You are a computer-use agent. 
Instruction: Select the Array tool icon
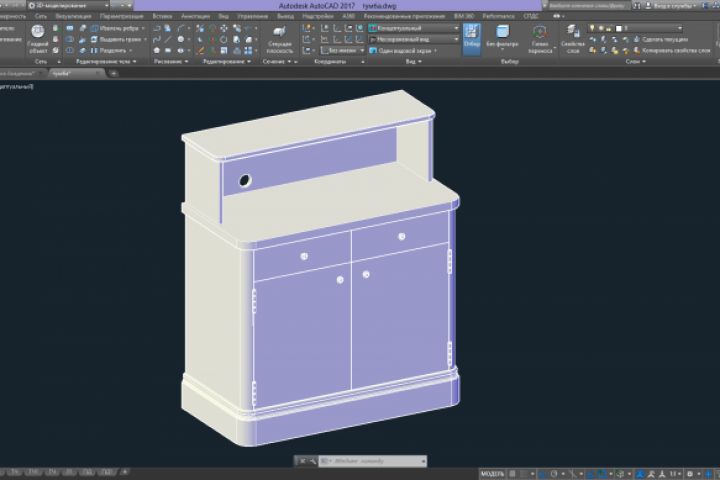coord(248,51)
